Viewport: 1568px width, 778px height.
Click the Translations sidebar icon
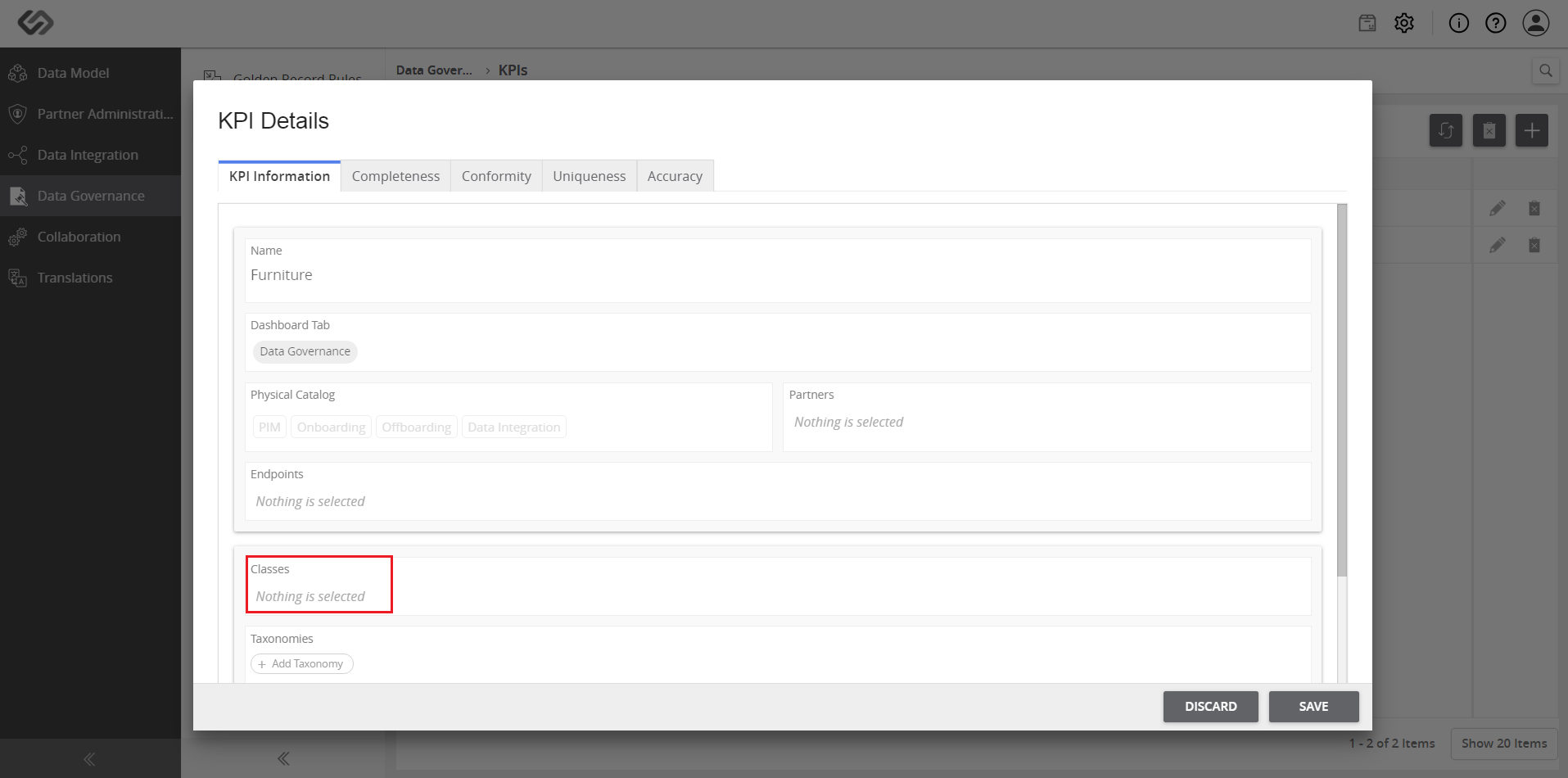tap(17, 278)
